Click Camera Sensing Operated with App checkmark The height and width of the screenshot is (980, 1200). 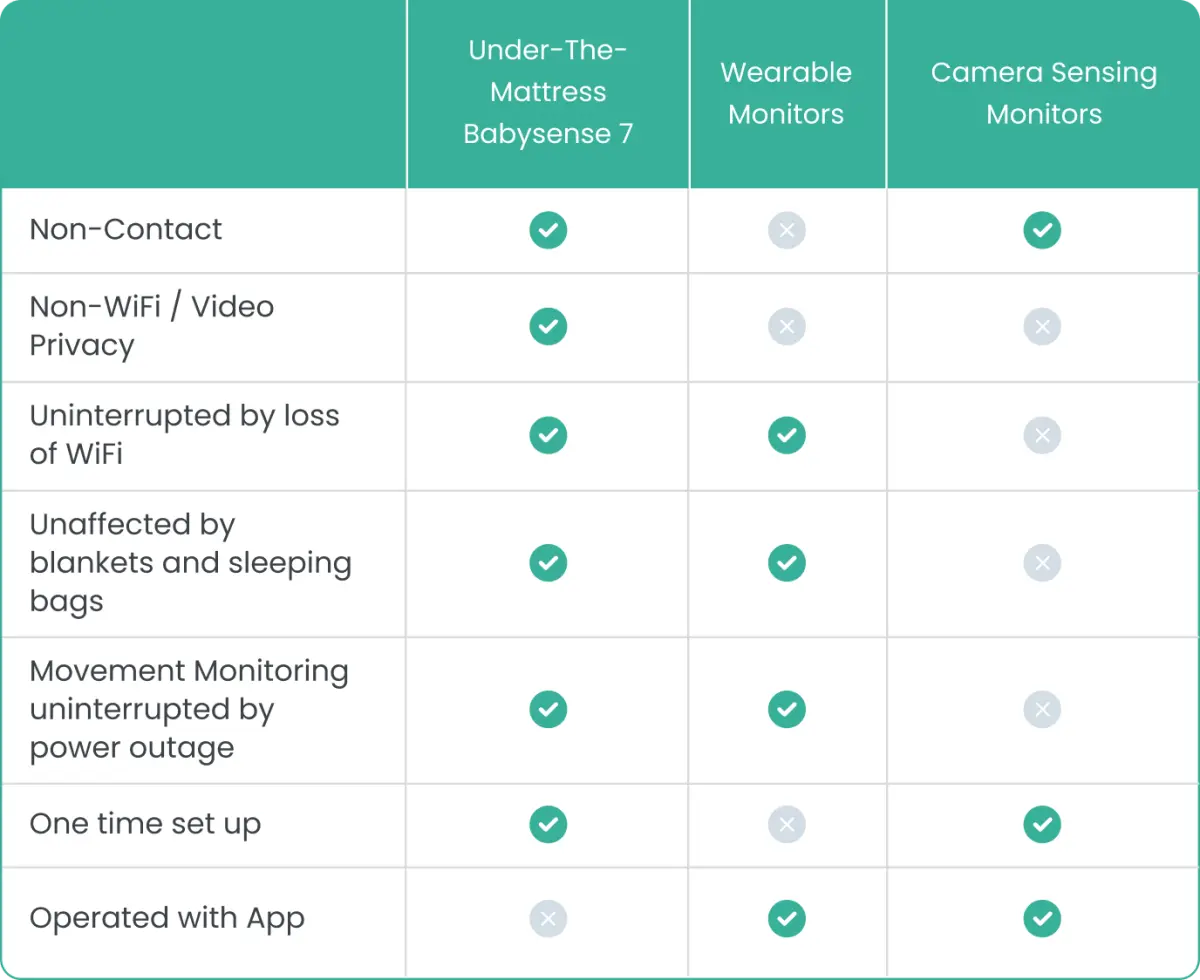1042,918
